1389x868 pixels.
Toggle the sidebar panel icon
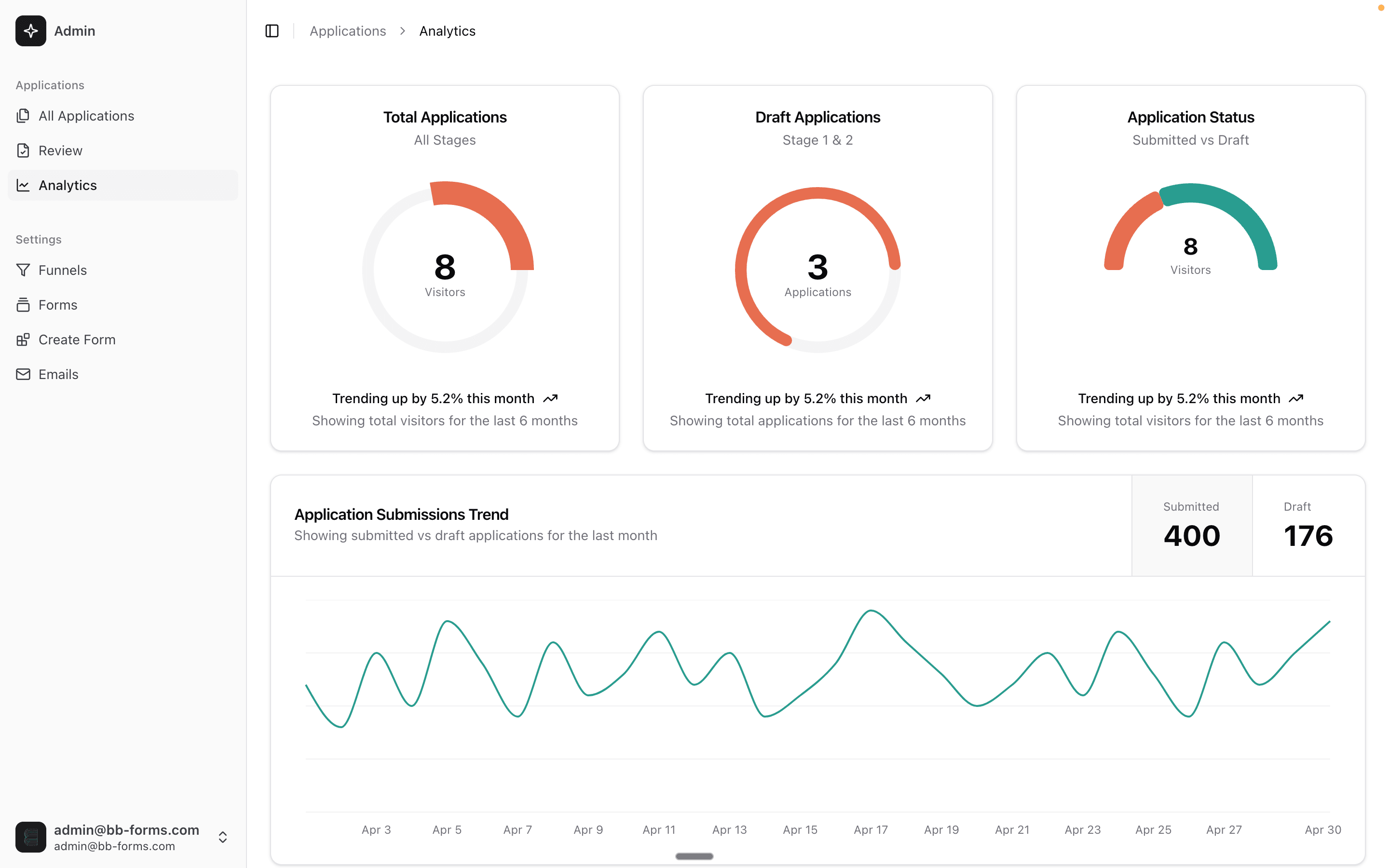tap(272, 31)
